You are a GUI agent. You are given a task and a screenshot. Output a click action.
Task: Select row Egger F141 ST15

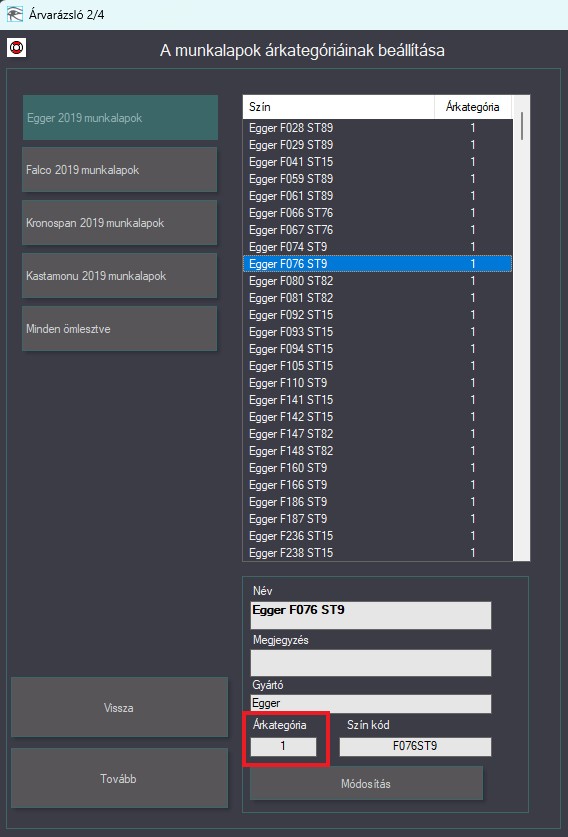pos(377,400)
